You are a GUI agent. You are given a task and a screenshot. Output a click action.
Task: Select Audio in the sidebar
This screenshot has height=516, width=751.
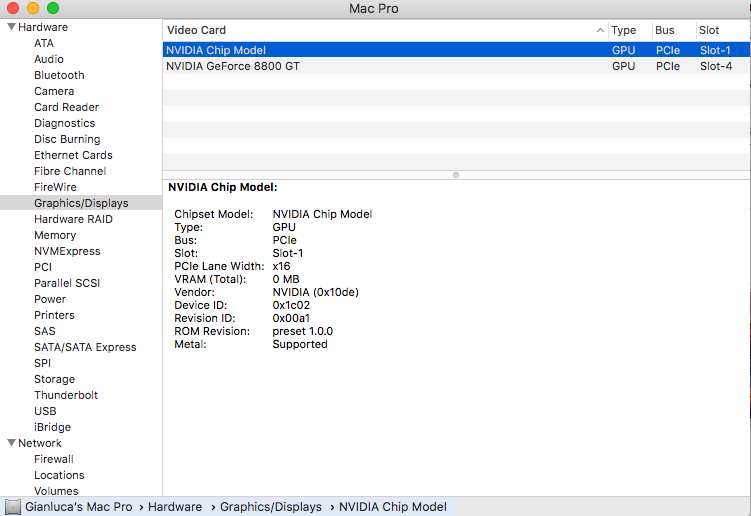[x=48, y=59]
